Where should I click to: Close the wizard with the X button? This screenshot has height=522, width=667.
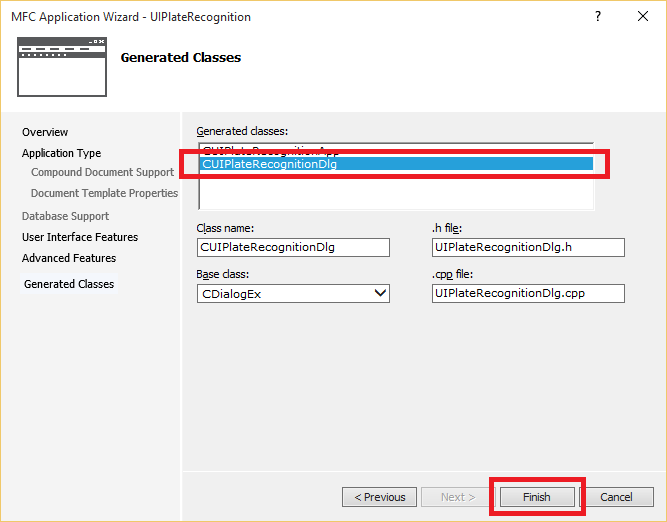point(643,16)
